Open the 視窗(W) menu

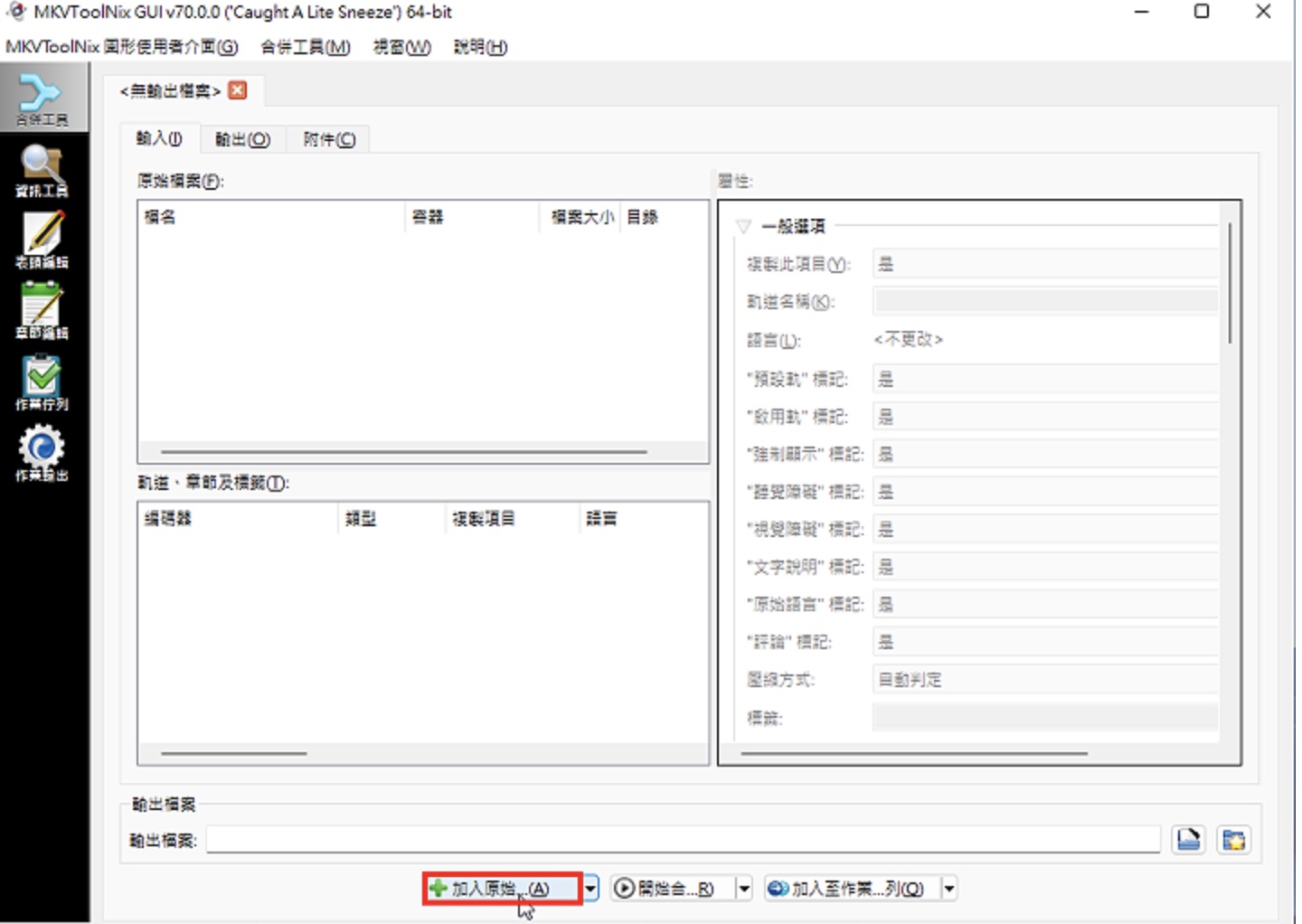click(402, 47)
